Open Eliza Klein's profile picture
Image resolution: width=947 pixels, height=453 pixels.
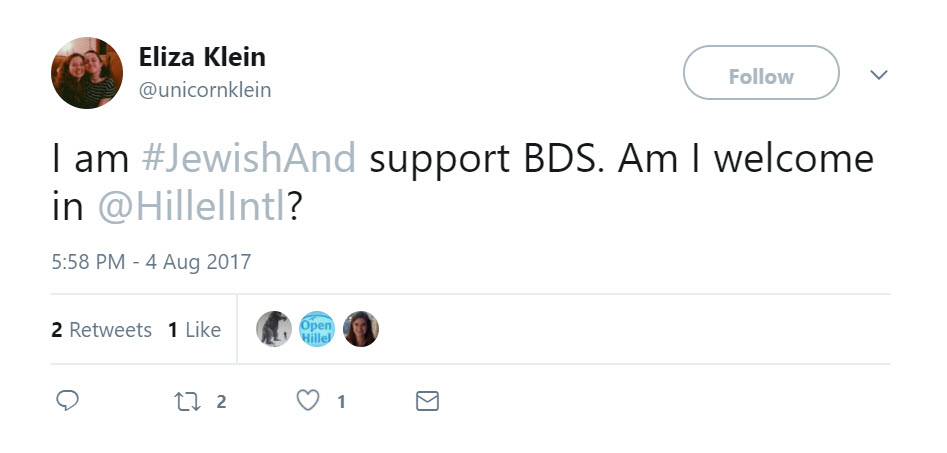click(x=87, y=73)
